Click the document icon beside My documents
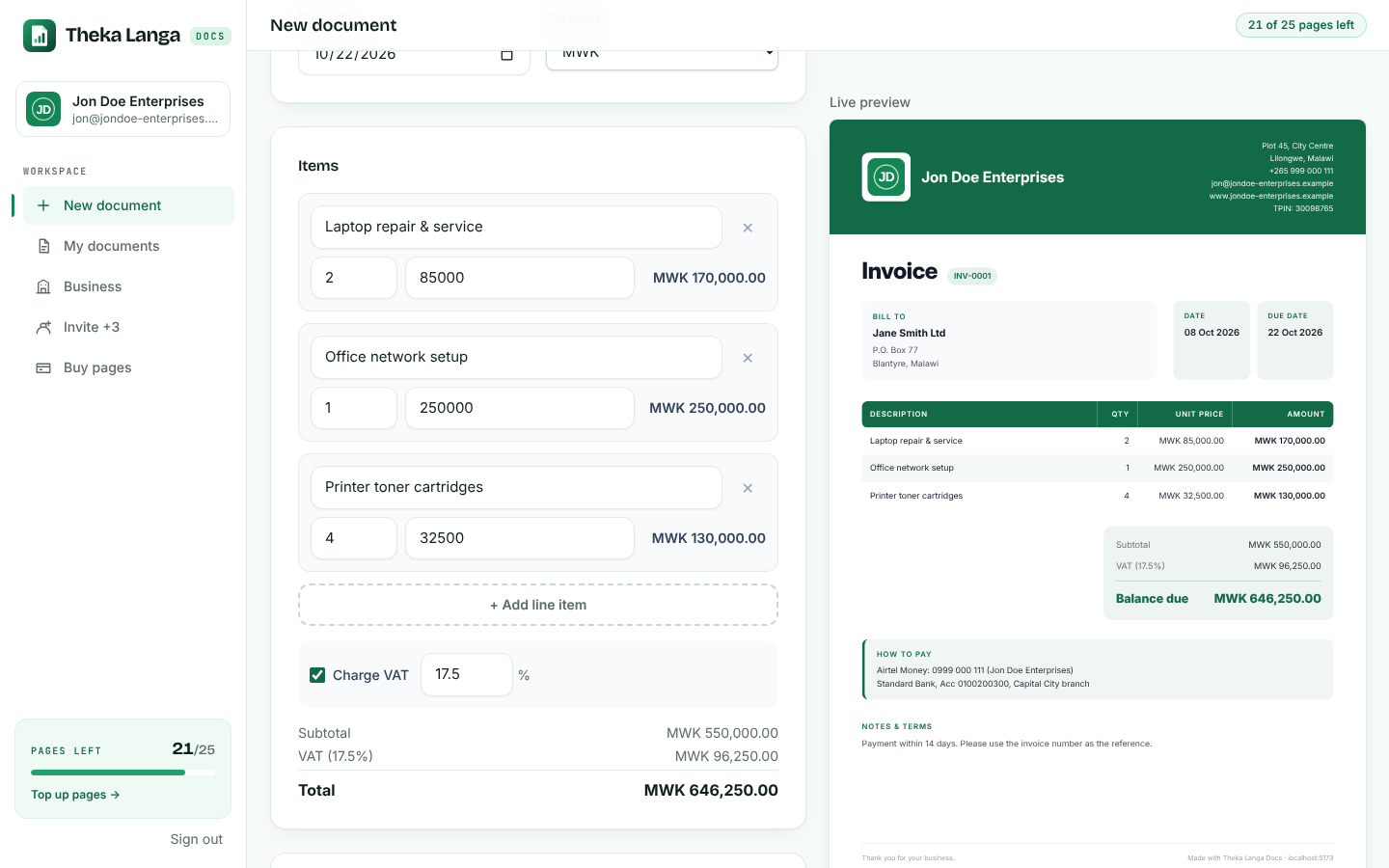Screen dimensions: 1389x868 click(43, 246)
